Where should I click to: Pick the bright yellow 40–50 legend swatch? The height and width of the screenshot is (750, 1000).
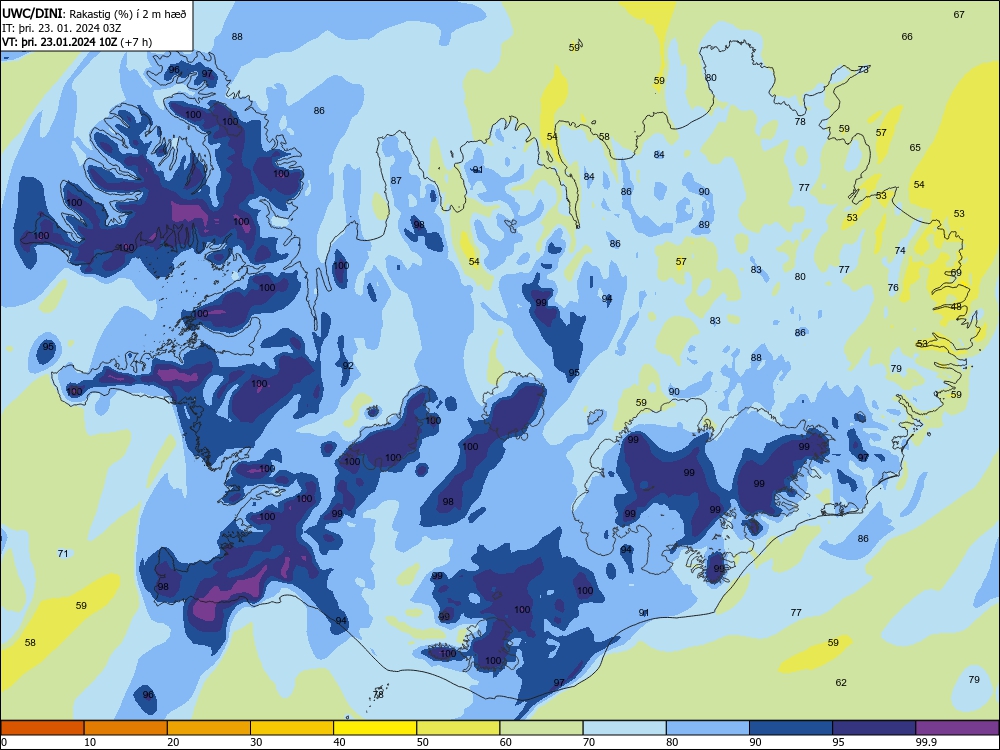pos(375,728)
